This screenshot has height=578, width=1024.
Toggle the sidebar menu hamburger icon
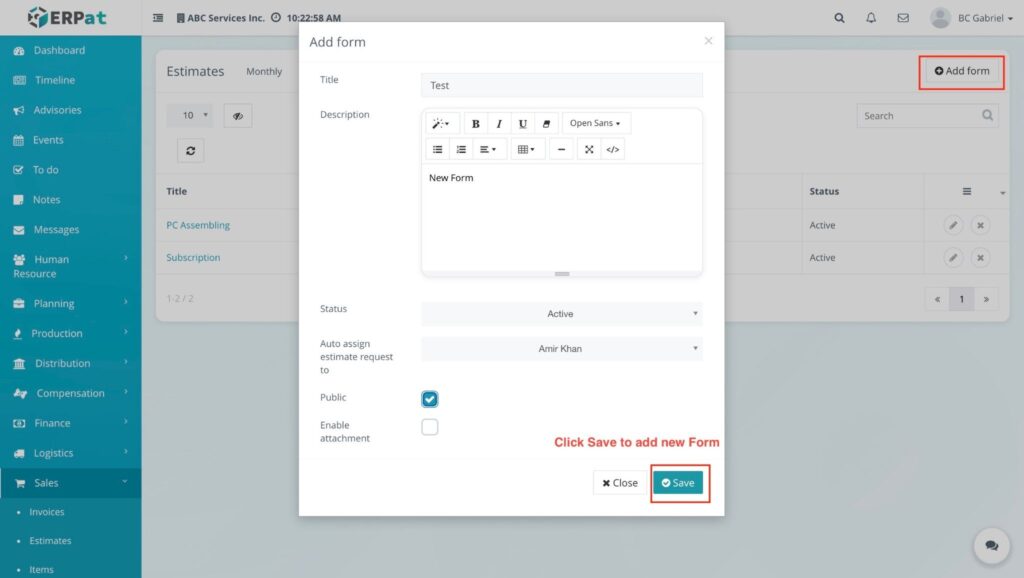pos(158,18)
